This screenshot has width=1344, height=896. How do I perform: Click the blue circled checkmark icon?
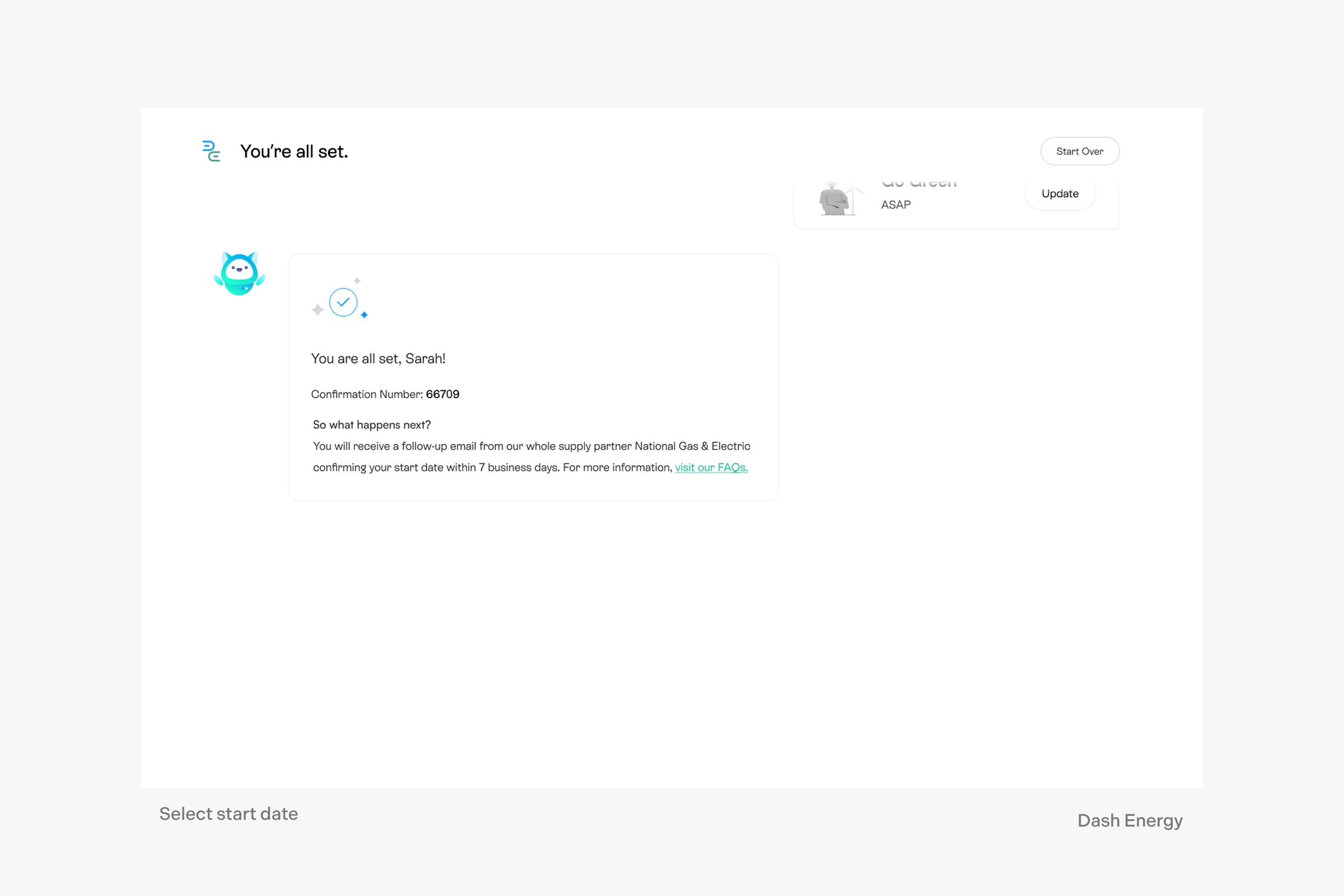click(x=343, y=302)
